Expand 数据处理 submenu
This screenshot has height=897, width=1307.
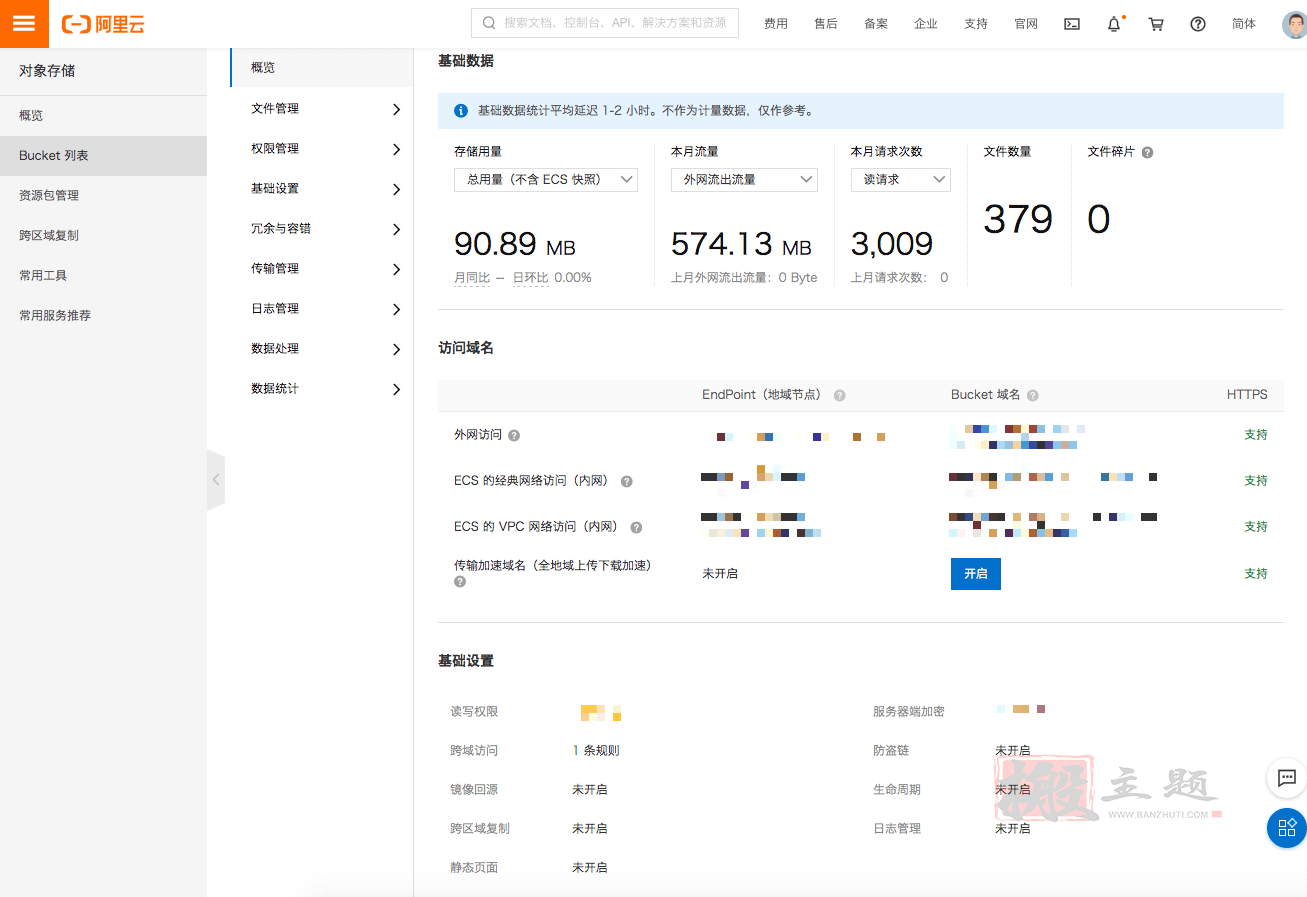[x=322, y=348]
